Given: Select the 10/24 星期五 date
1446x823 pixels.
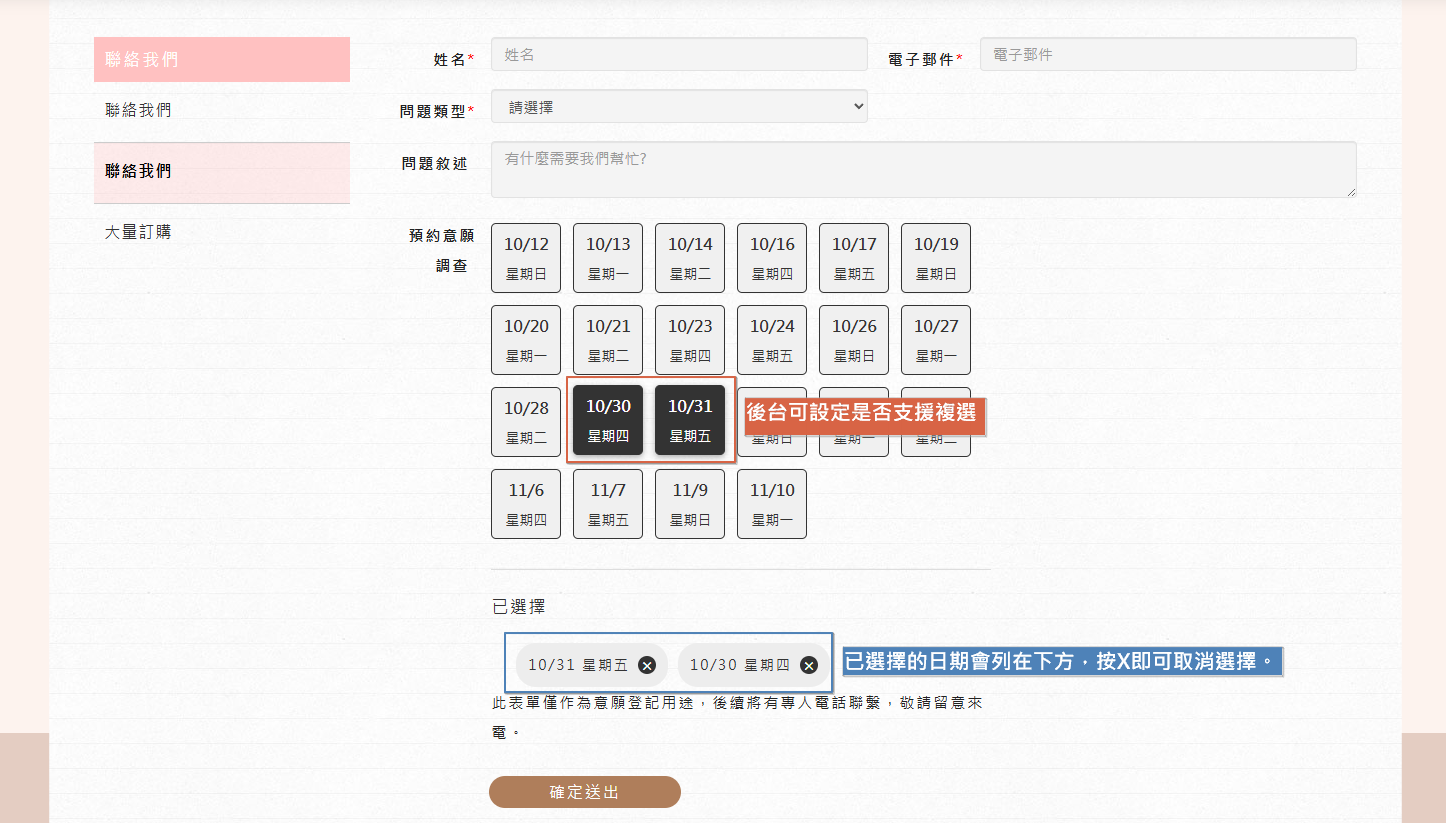Looking at the screenshot, I should click(772, 340).
